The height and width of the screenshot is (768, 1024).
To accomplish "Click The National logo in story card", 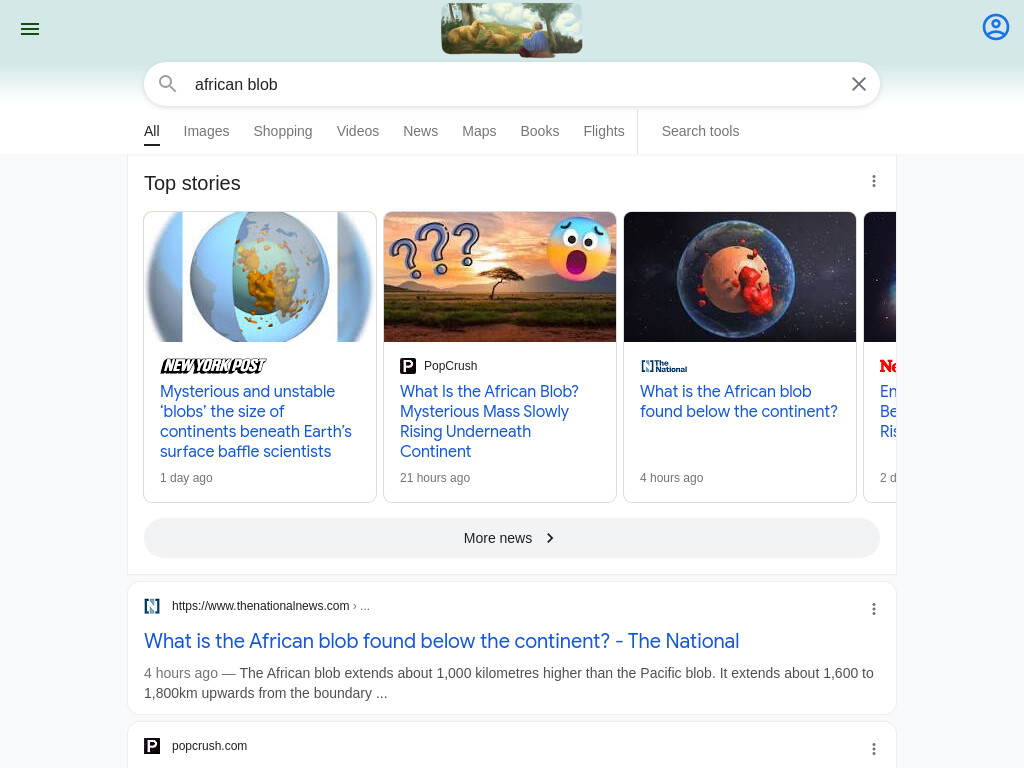I will (x=664, y=366).
